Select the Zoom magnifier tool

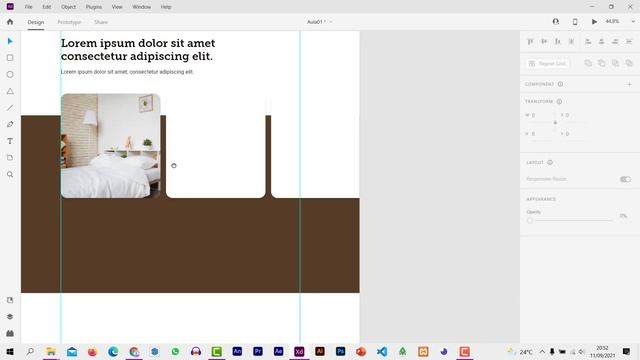(x=10, y=174)
